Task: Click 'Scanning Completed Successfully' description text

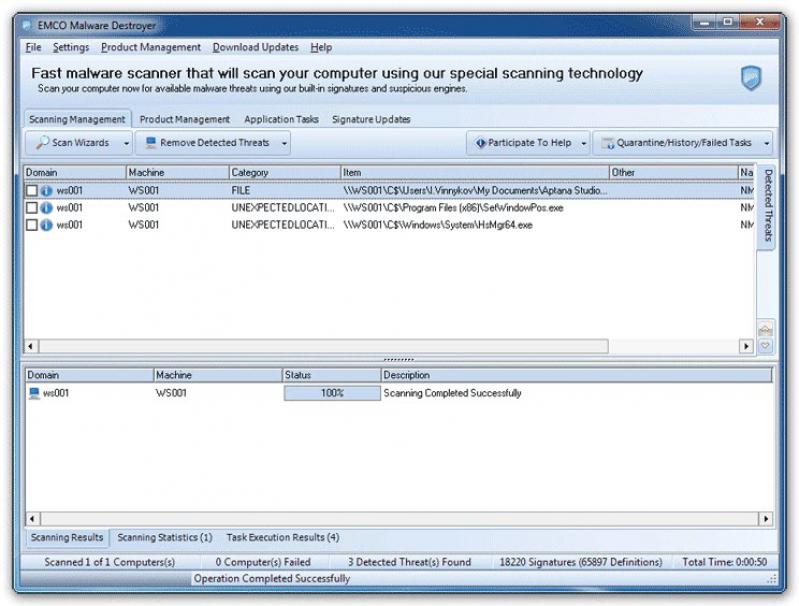Action: point(452,393)
